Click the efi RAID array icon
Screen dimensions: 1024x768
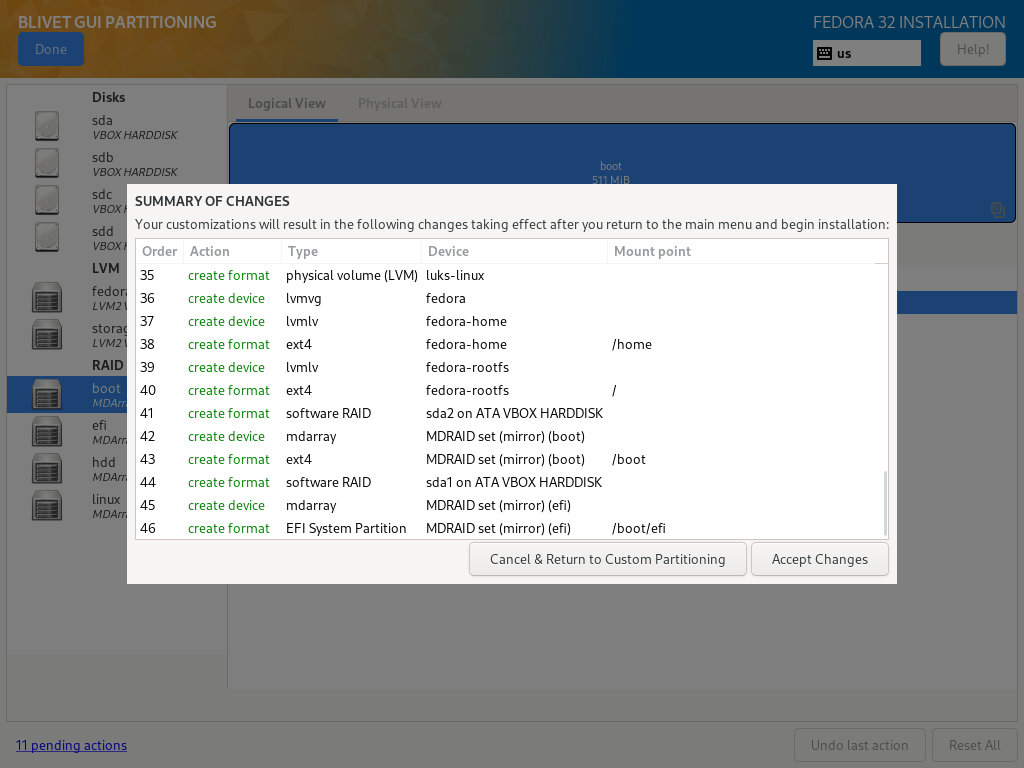point(47,431)
